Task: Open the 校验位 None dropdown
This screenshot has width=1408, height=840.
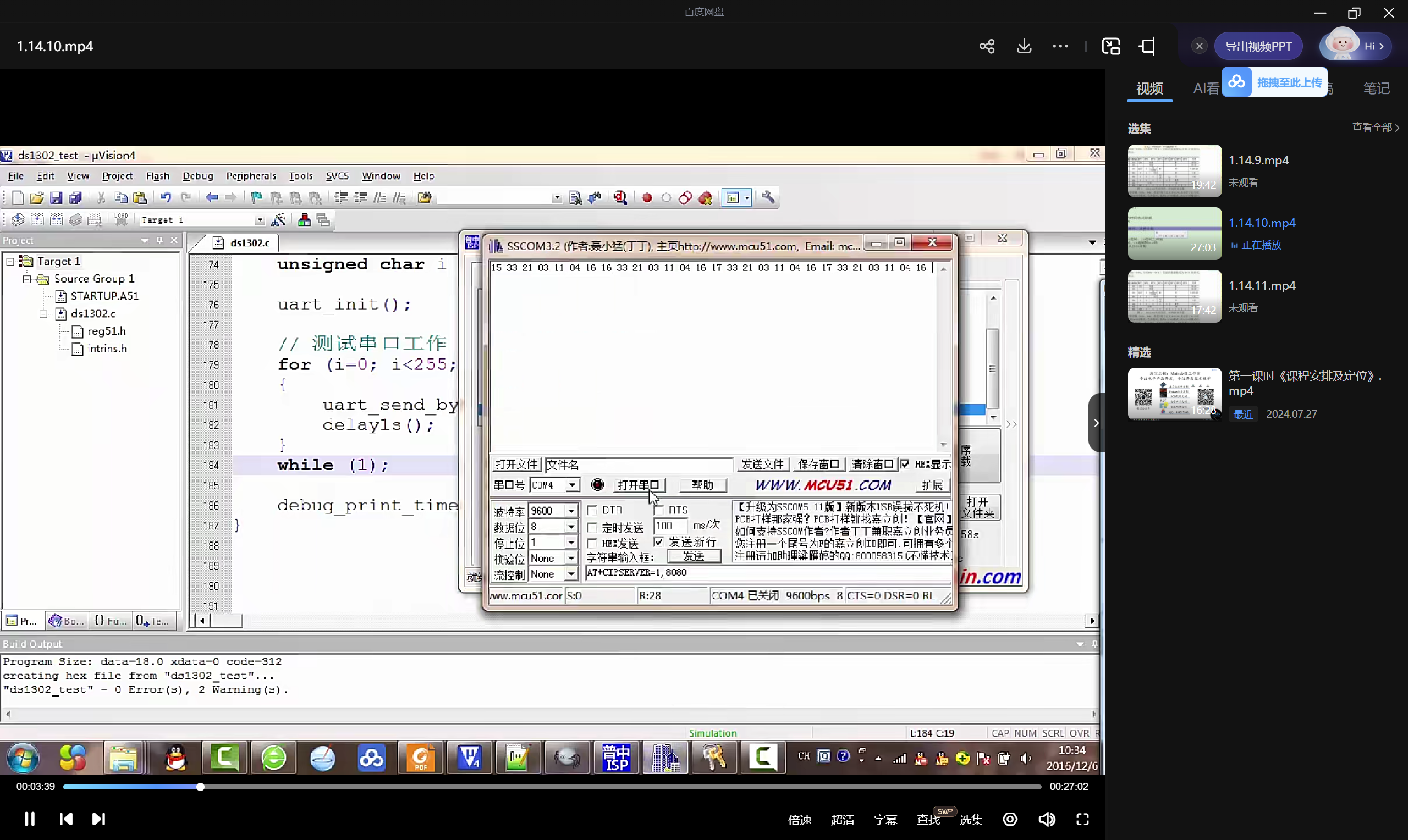Action: click(x=572, y=558)
